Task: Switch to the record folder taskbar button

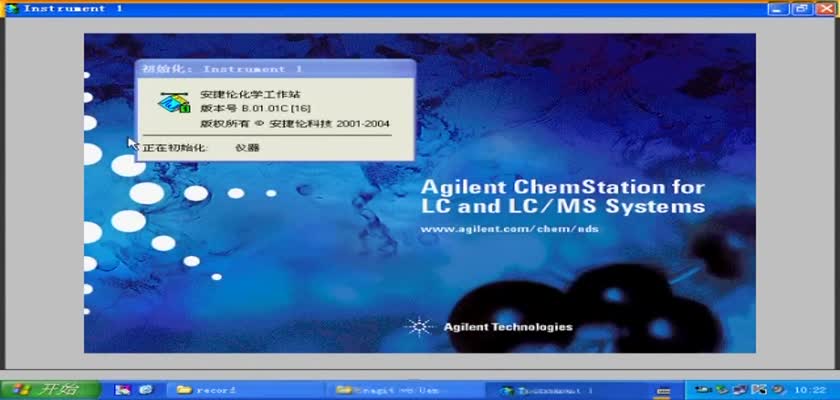Action: pos(246,390)
